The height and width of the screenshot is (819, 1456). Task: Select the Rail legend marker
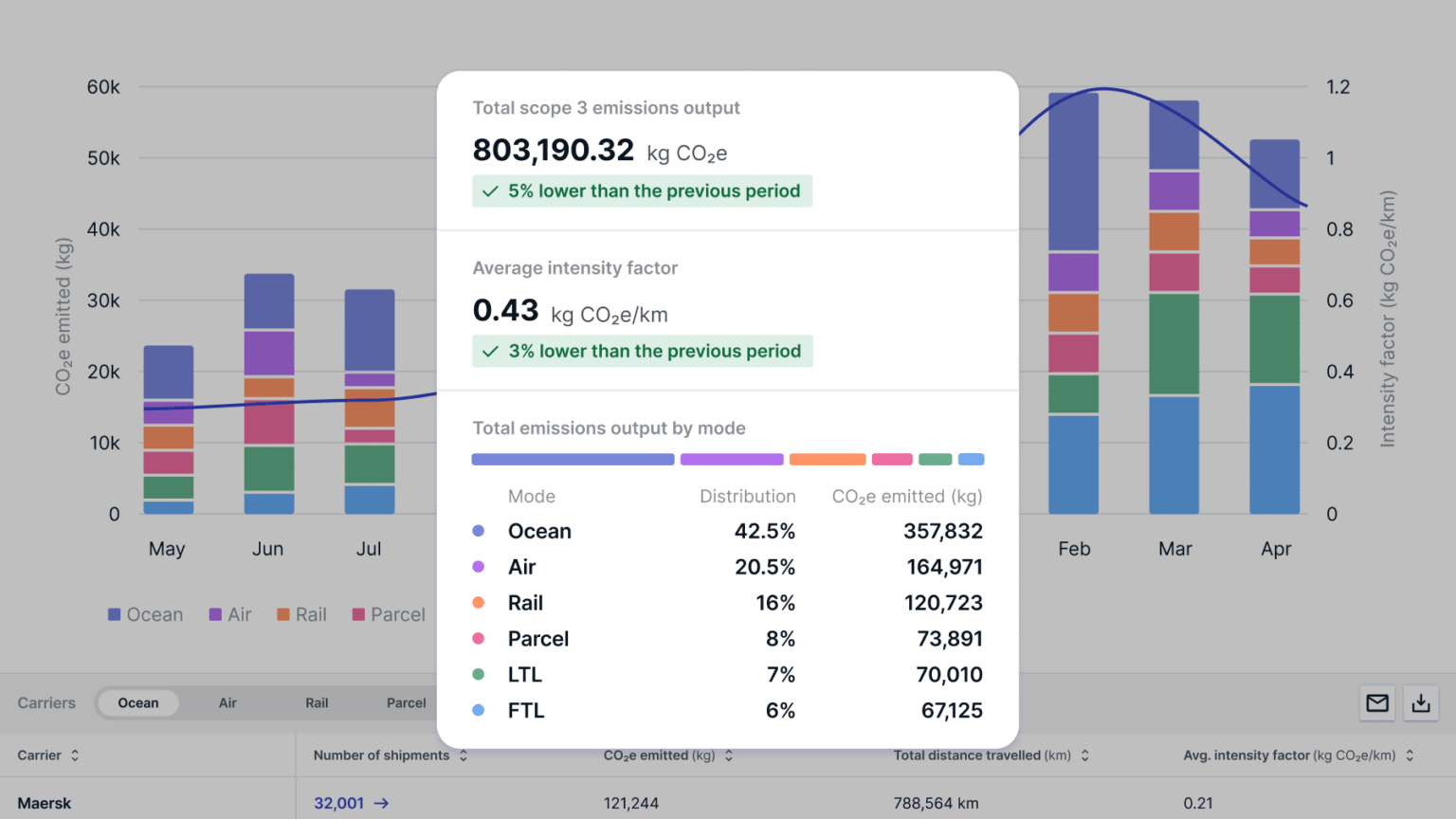pyautogui.click(x=281, y=614)
